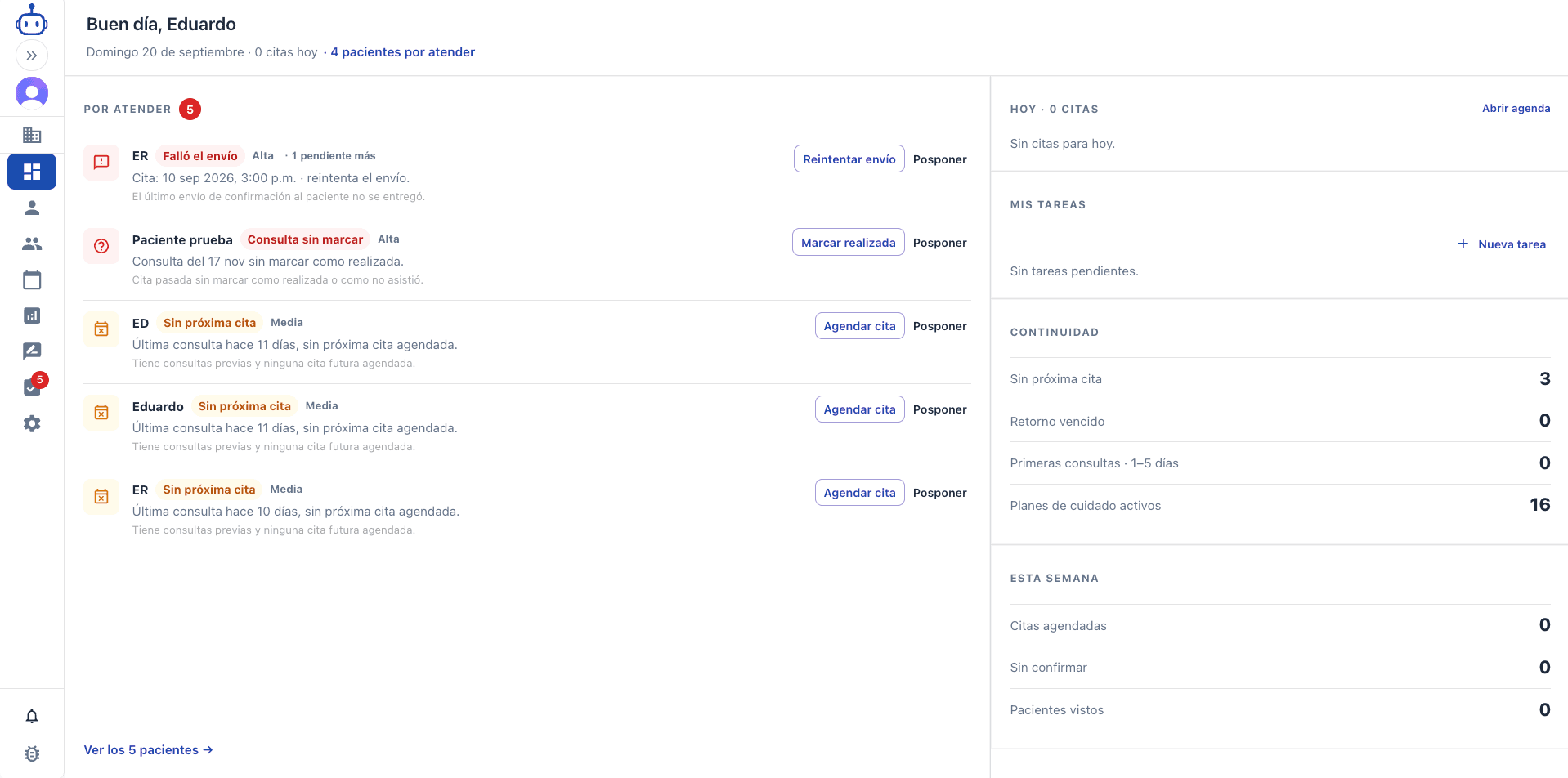
Task: Select the dashboard grid icon
Action: pos(32,172)
